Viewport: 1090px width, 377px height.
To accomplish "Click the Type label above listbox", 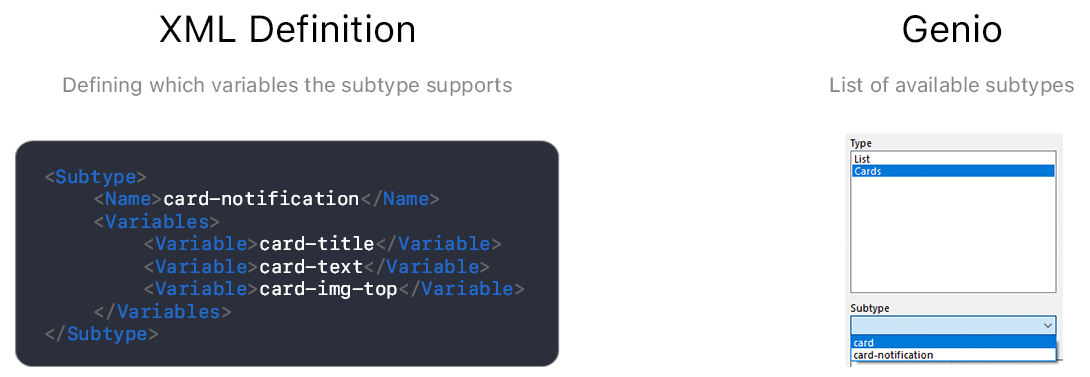I will pos(861,143).
